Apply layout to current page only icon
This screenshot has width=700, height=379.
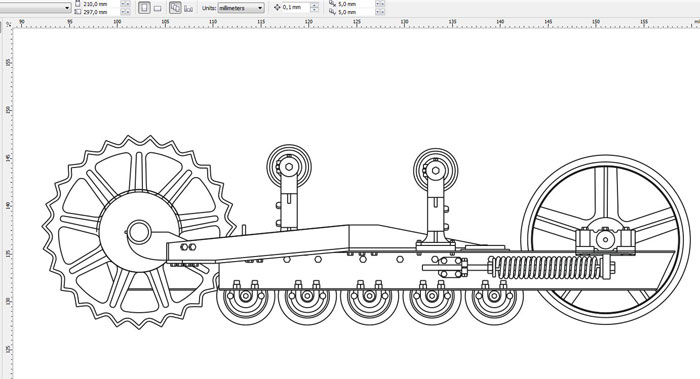pyautogui.click(x=188, y=8)
